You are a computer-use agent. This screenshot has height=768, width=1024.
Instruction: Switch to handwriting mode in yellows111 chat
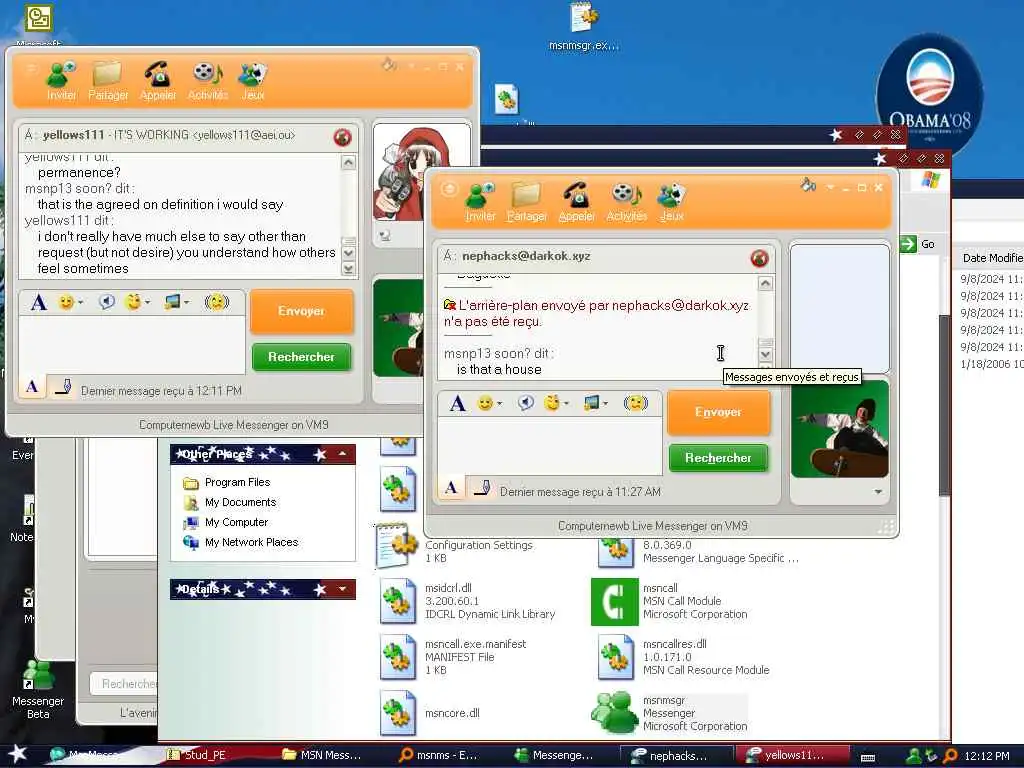[x=63, y=387]
